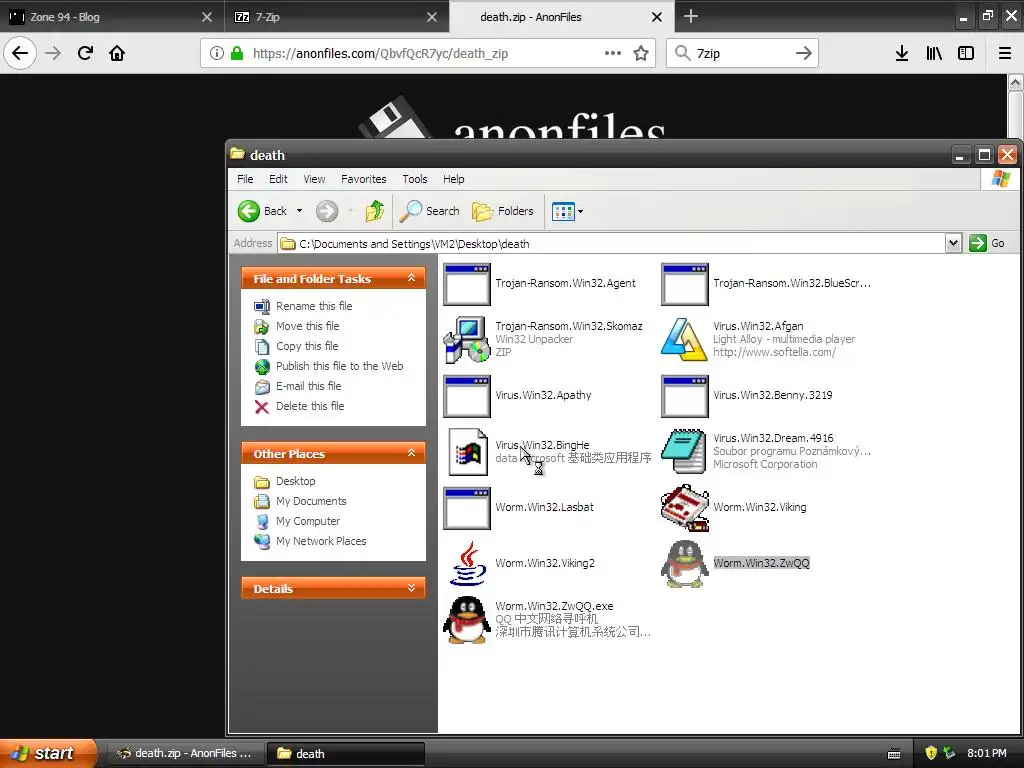This screenshot has height=768, width=1024.
Task: Close the death.zip - AnonFiles tab
Action: point(657,17)
